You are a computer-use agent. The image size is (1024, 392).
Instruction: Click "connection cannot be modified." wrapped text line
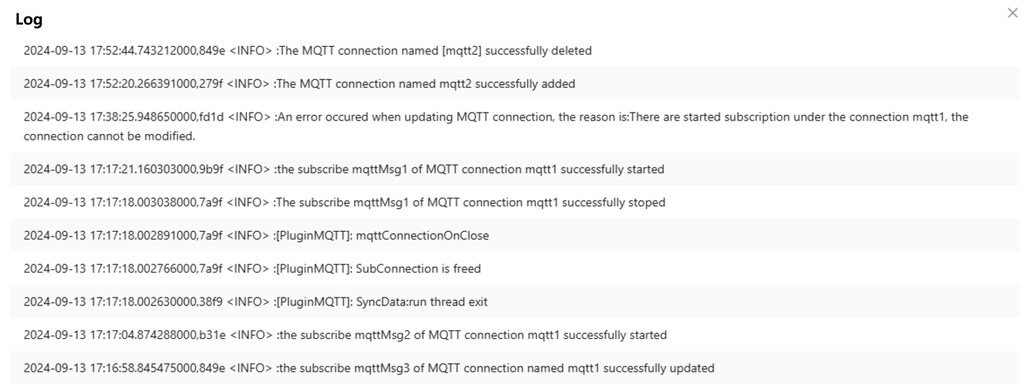[109, 137]
